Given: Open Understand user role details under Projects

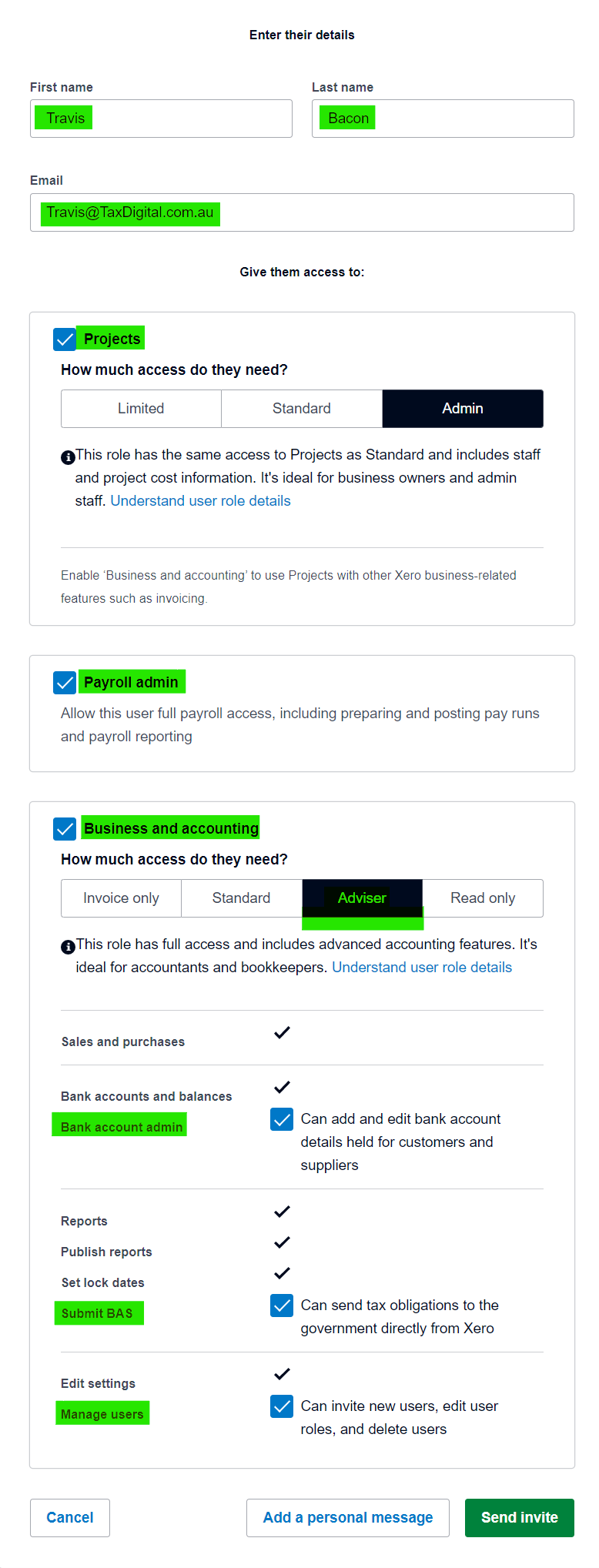Looking at the screenshot, I should click(x=201, y=500).
